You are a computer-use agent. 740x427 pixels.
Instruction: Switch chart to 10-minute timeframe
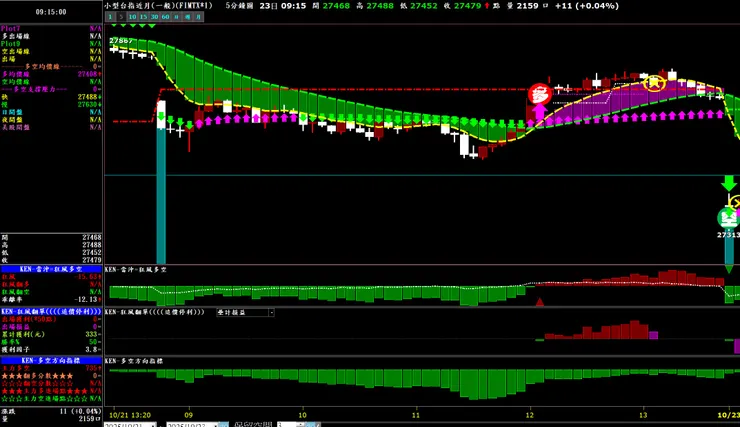[x=132, y=17]
